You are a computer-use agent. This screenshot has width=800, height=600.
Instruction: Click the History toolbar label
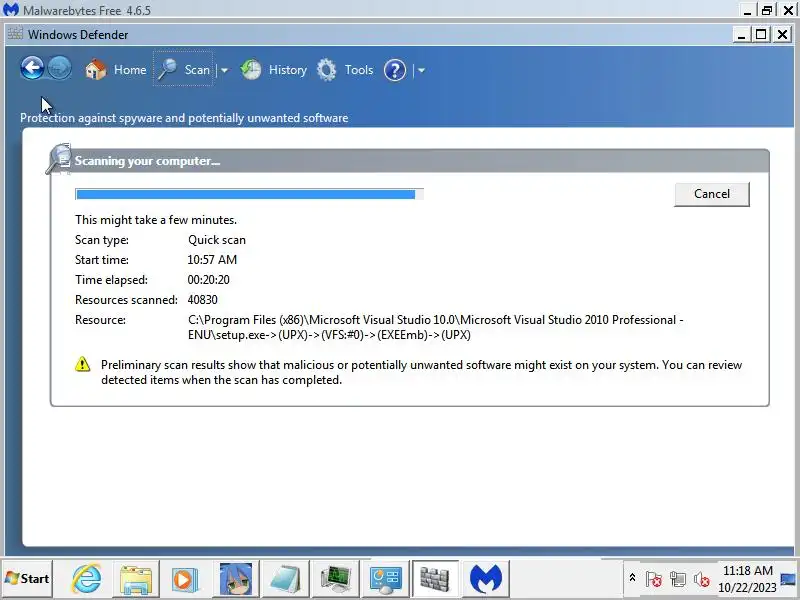click(x=288, y=69)
